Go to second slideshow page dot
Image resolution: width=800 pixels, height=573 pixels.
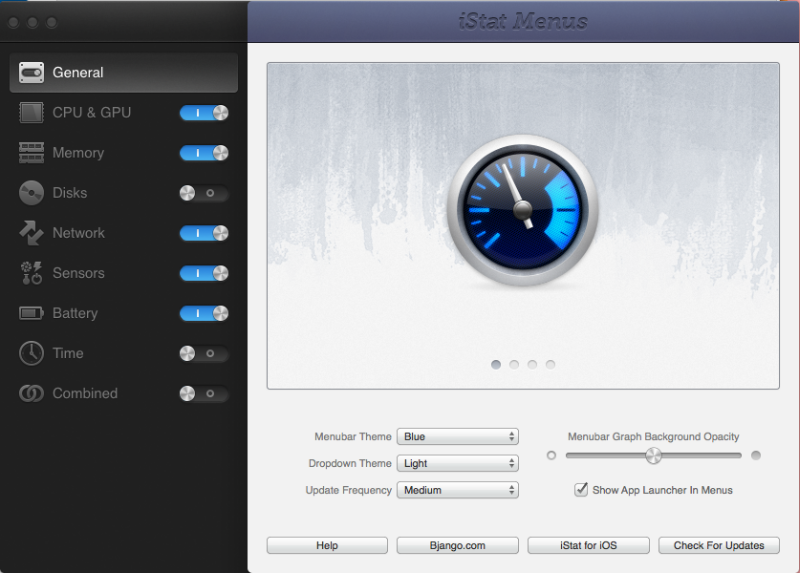click(514, 364)
